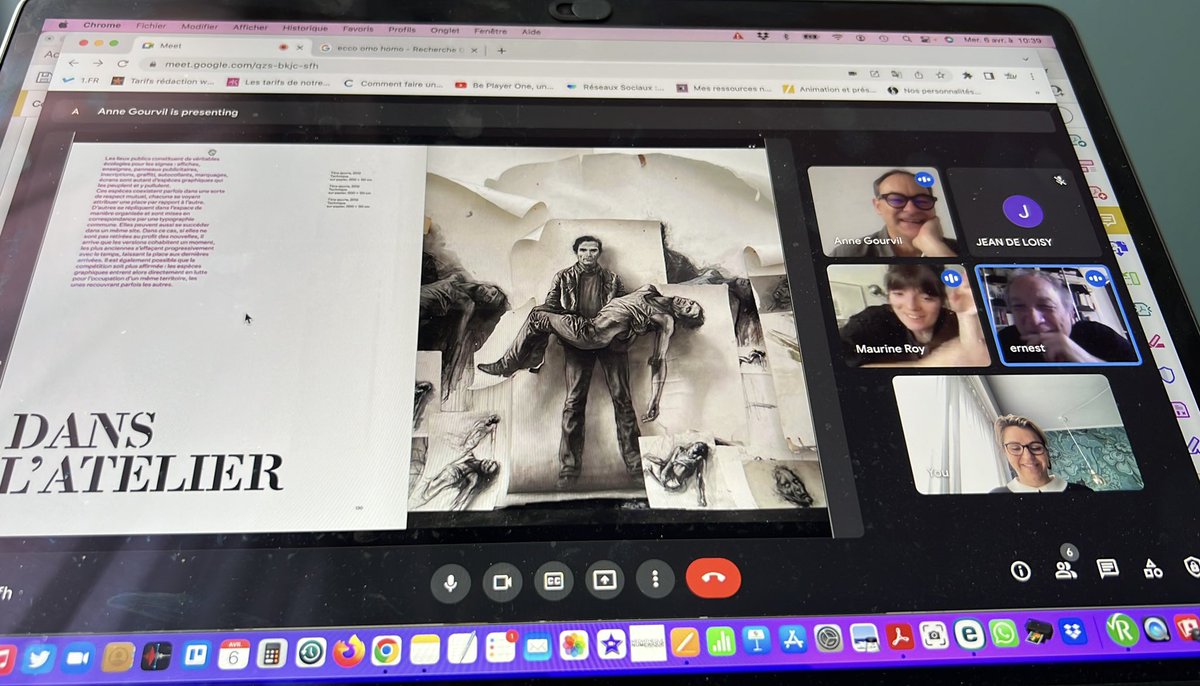The width and height of the screenshot is (1200, 686).
Task: Open Reminders from the Dock
Action: tap(499, 648)
